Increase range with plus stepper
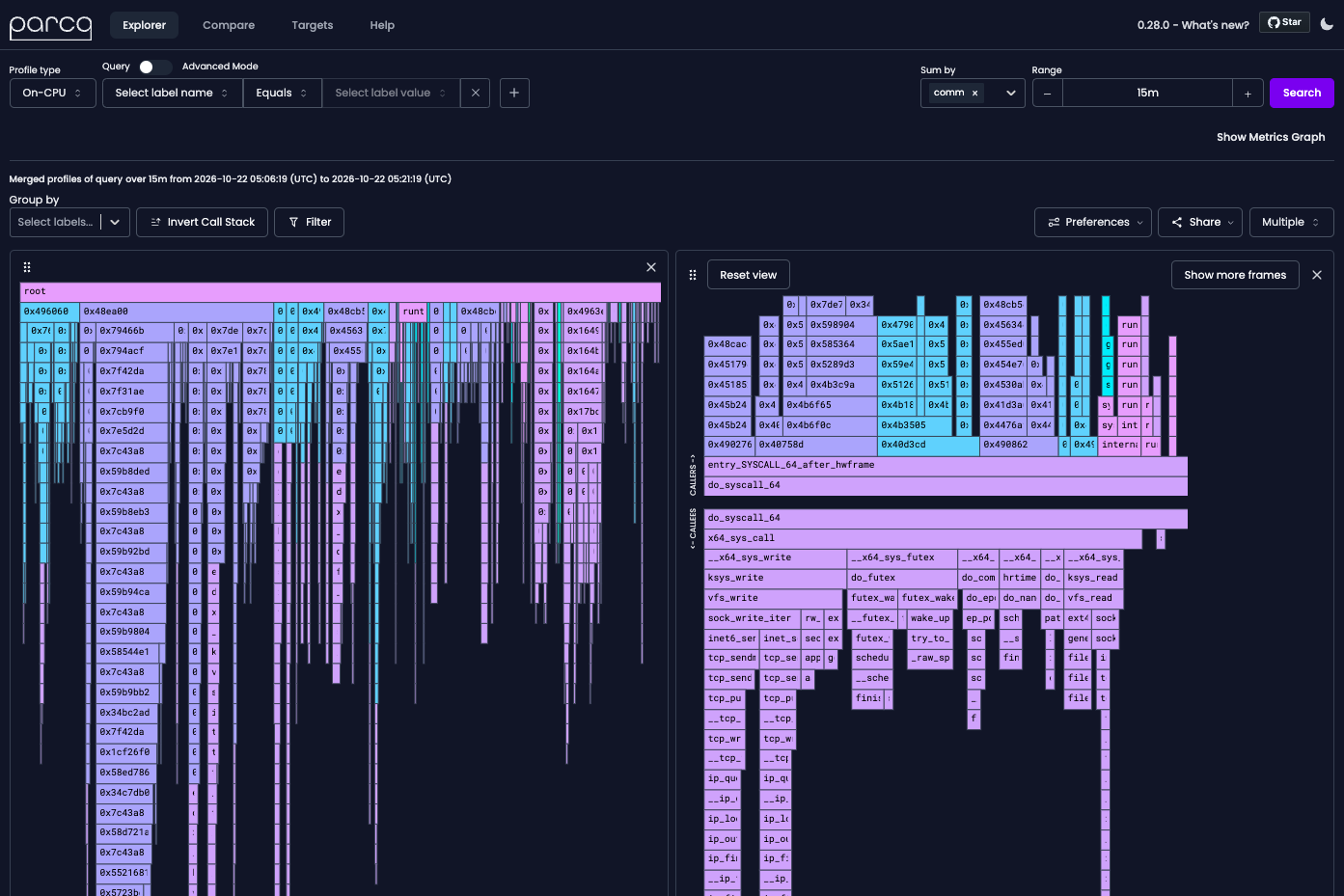Image resolution: width=1344 pixels, height=896 pixels. click(x=1248, y=93)
